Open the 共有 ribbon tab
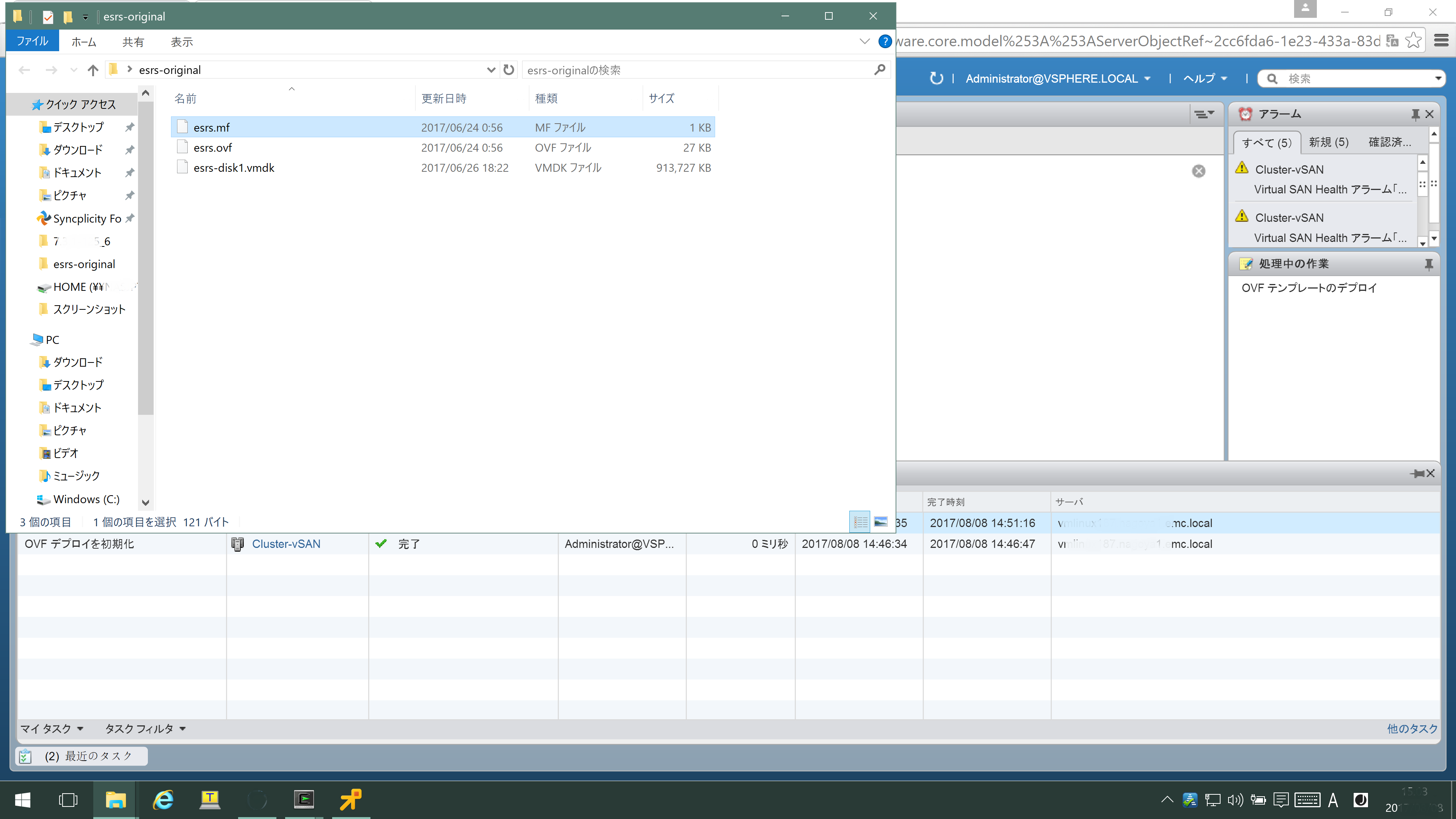The height and width of the screenshot is (819, 1456). point(133,42)
